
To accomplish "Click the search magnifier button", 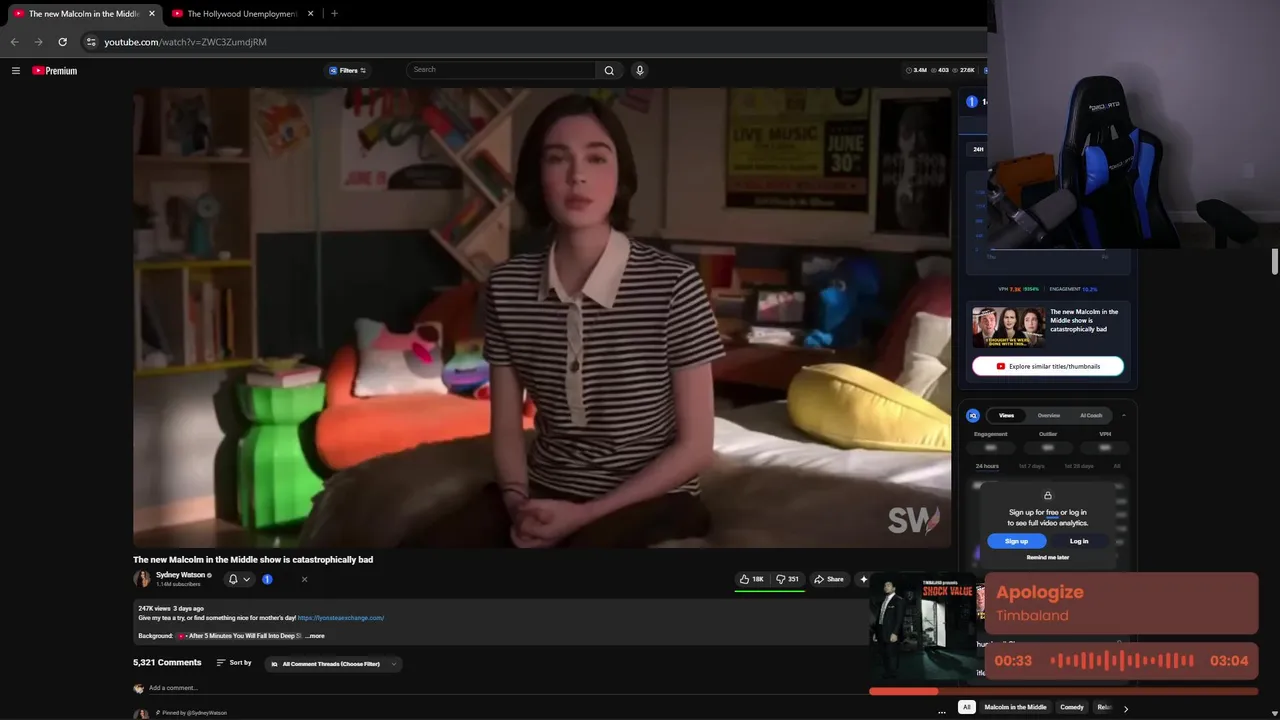I will pos(609,70).
